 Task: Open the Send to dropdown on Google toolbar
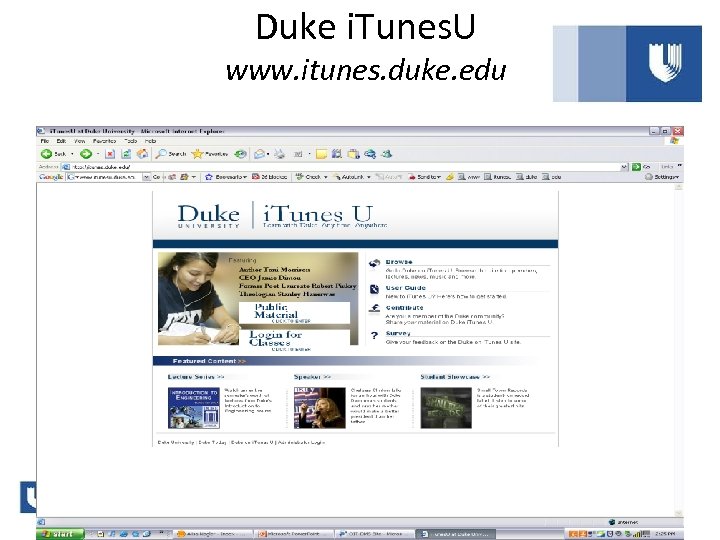click(x=425, y=177)
